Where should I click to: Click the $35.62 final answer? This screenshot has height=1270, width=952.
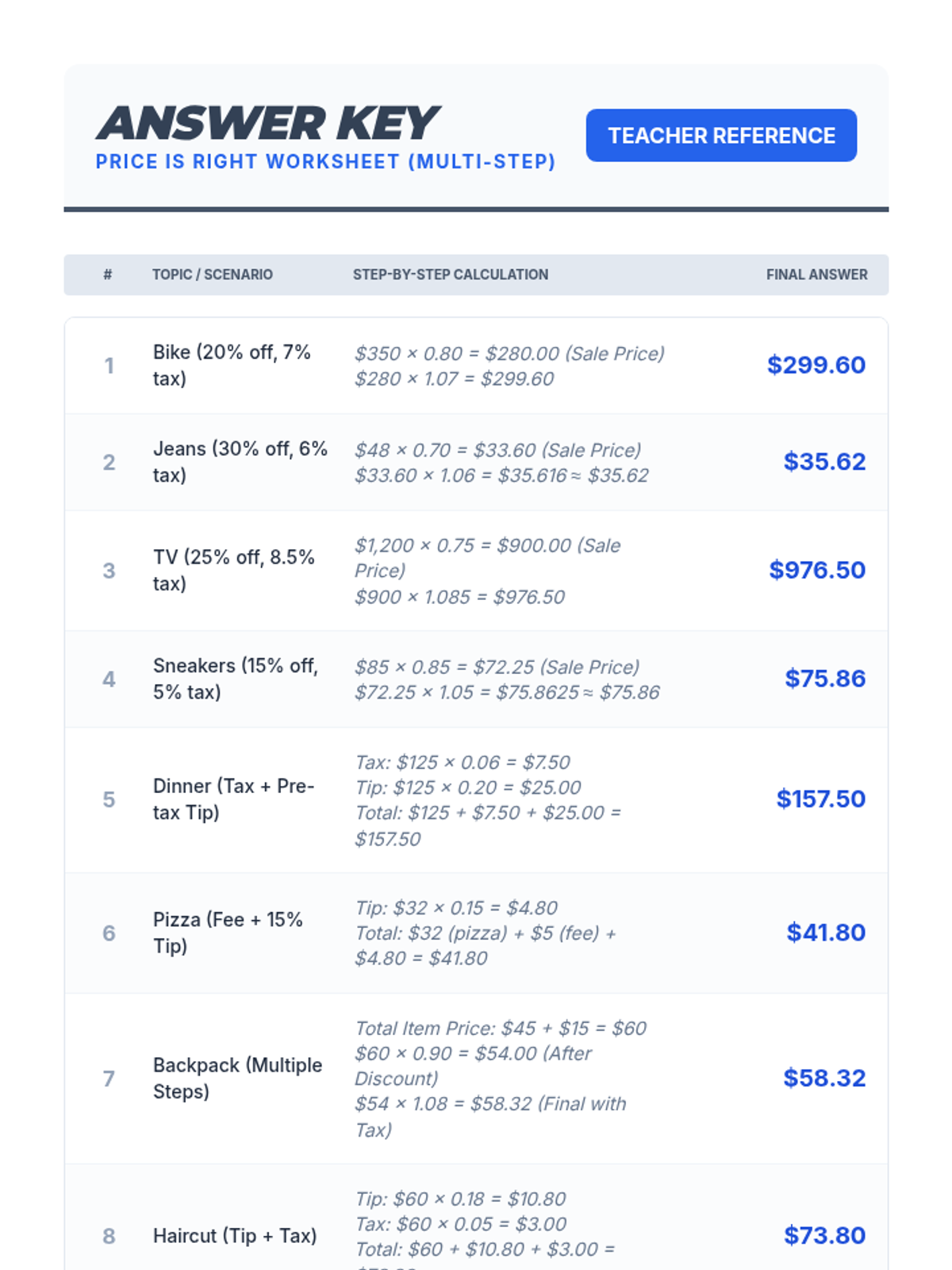tap(823, 462)
